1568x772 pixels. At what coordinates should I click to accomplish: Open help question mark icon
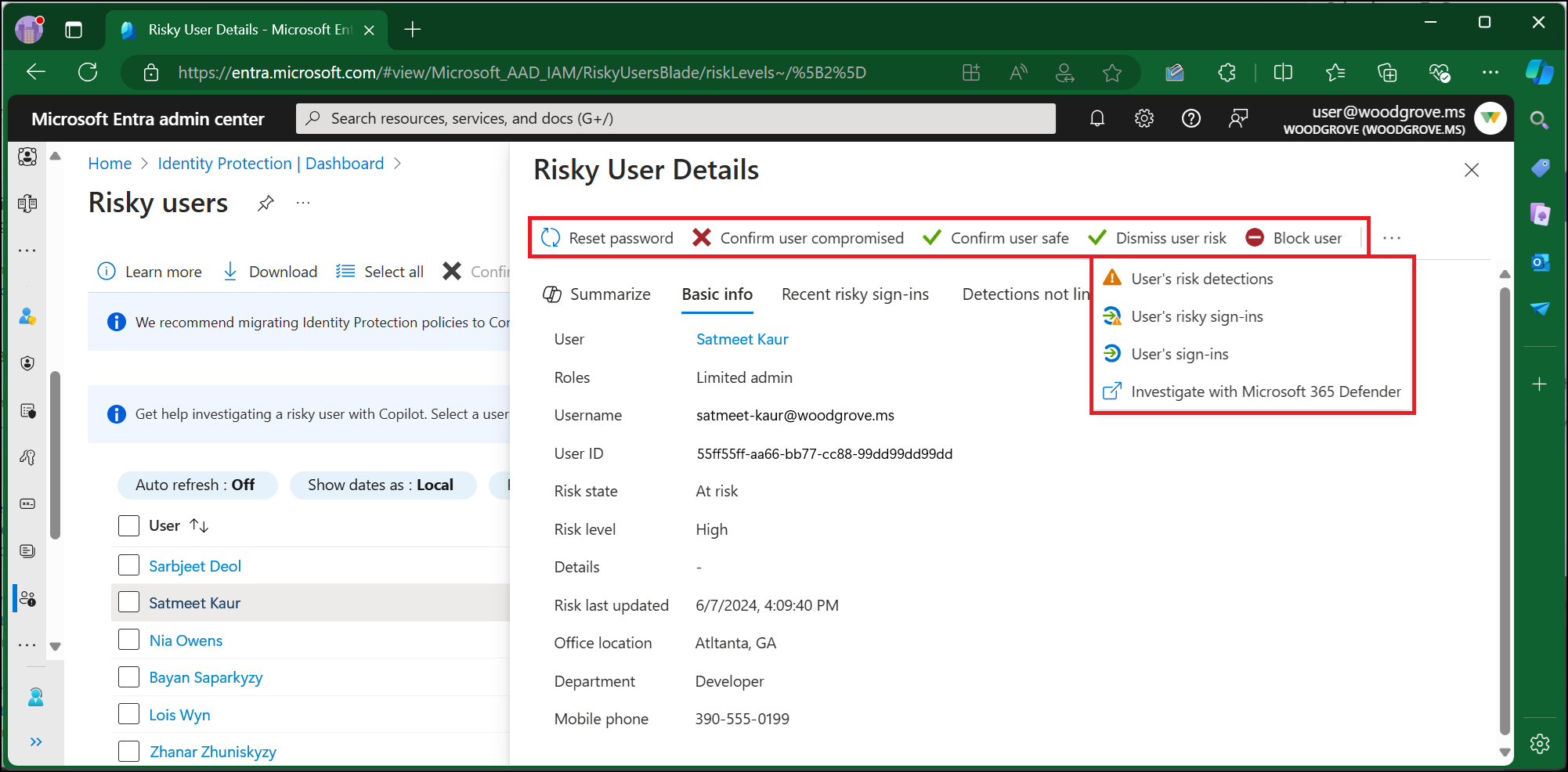point(1191,118)
